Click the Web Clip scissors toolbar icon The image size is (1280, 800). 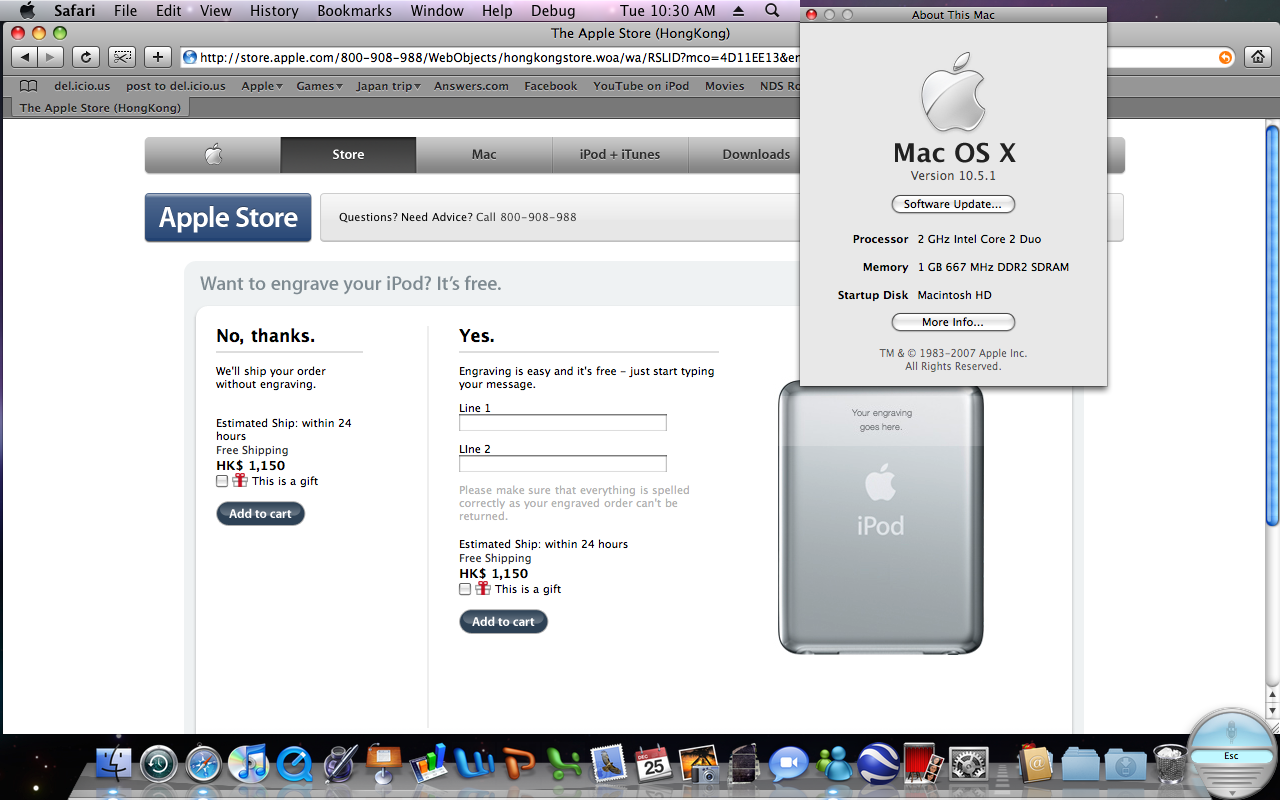[122, 57]
